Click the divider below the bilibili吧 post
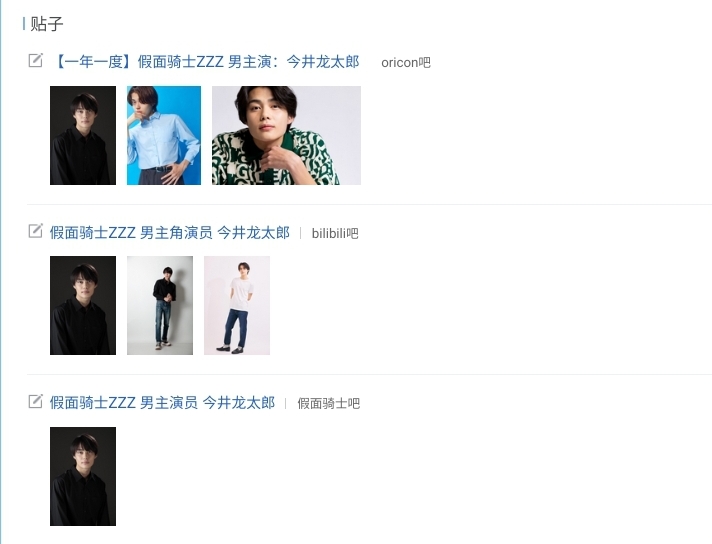Image resolution: width=712 pixels, height=544 pixels. click(369, 375)
